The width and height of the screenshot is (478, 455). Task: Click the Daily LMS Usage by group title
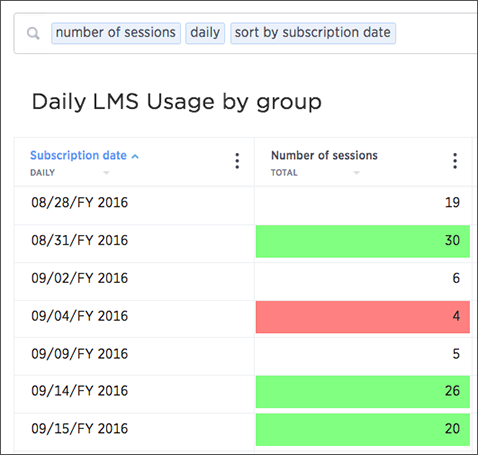(177, 102)
